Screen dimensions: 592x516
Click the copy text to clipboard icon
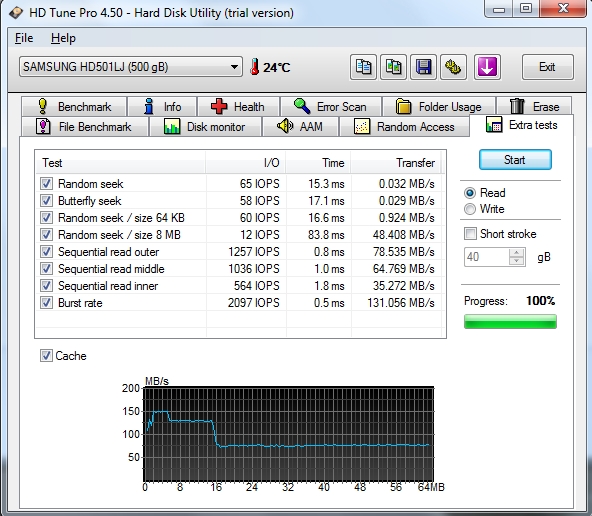tap(363, 67)
